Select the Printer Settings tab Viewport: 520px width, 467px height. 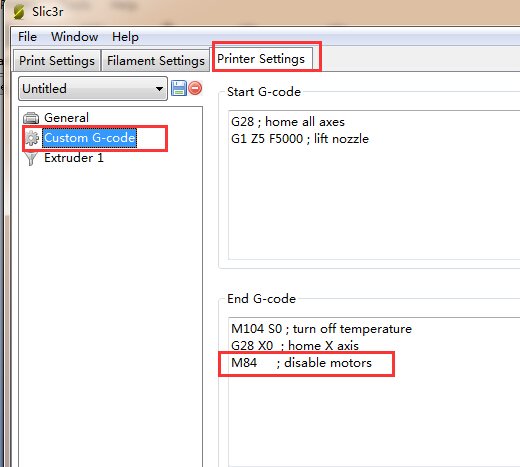click(x=261, y=59)
